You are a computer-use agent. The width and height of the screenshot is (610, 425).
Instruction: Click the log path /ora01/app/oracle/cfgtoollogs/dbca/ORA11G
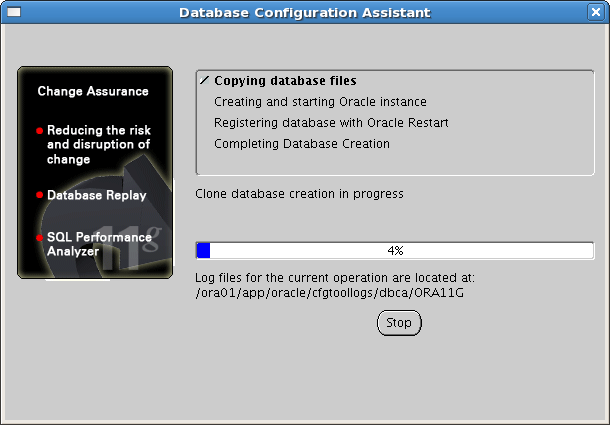click(x=330, y=293)
